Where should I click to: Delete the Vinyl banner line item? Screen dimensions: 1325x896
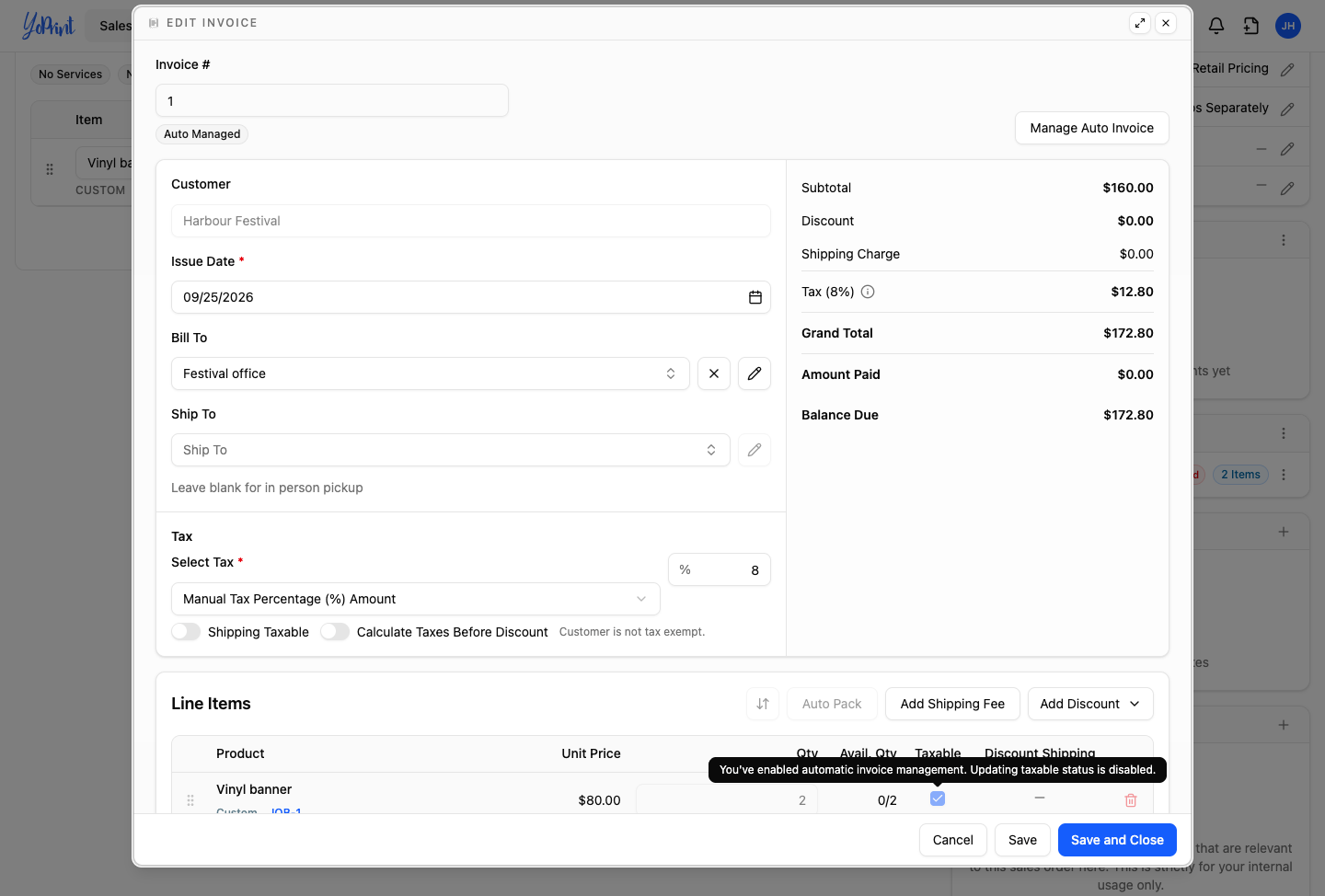click(x=1131, y=800)
